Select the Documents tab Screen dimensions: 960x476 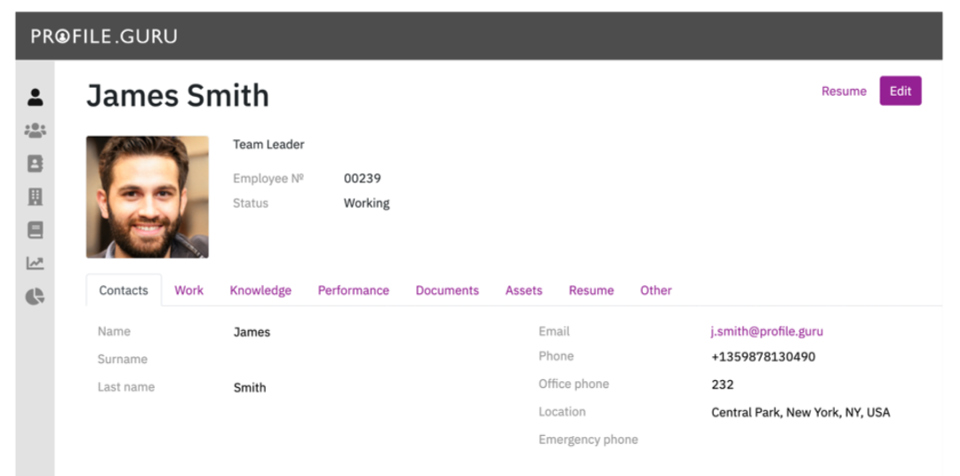tap(447, 290)
